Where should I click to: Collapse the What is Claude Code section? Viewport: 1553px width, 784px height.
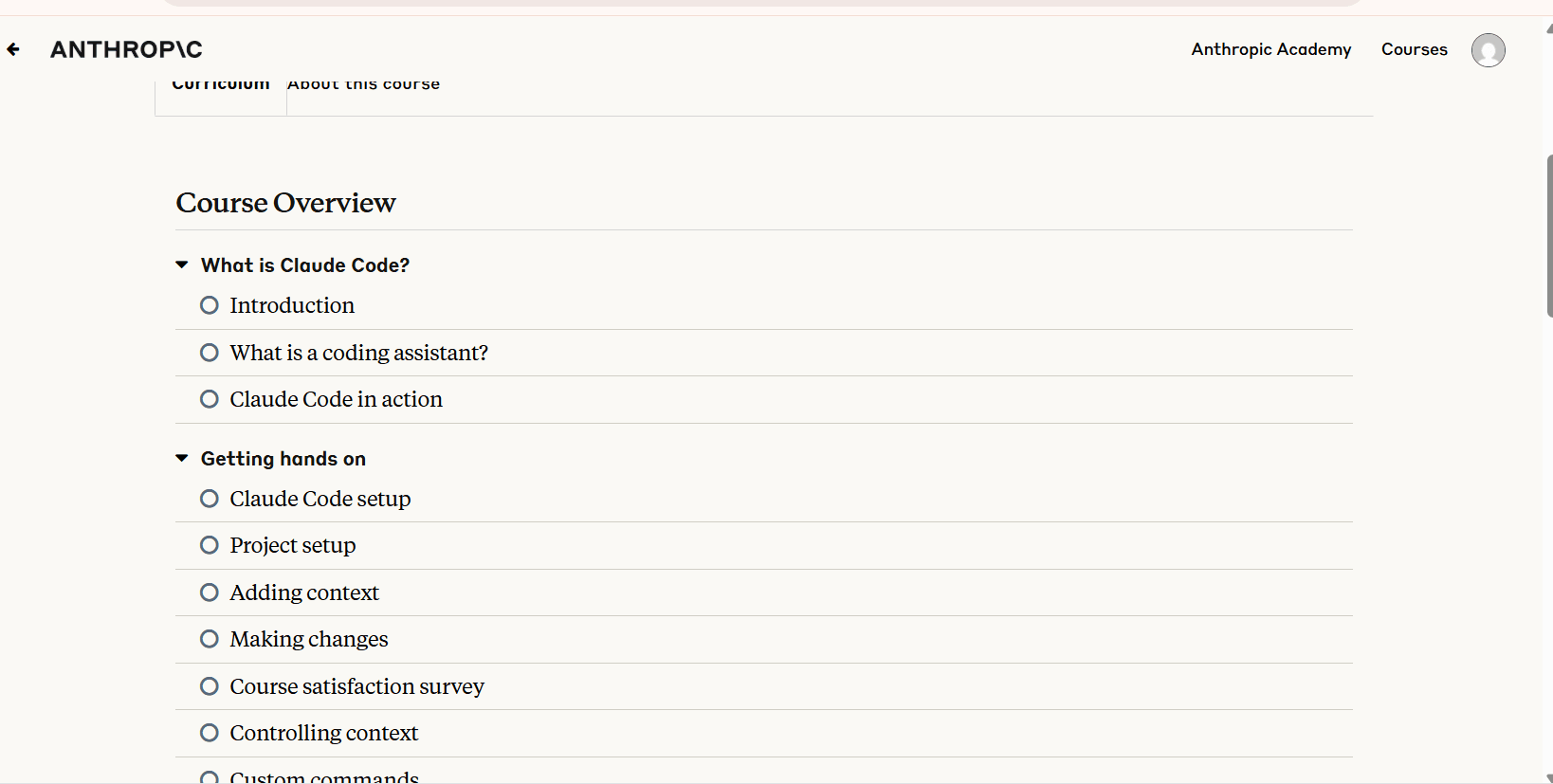click(x=182, y=265)
